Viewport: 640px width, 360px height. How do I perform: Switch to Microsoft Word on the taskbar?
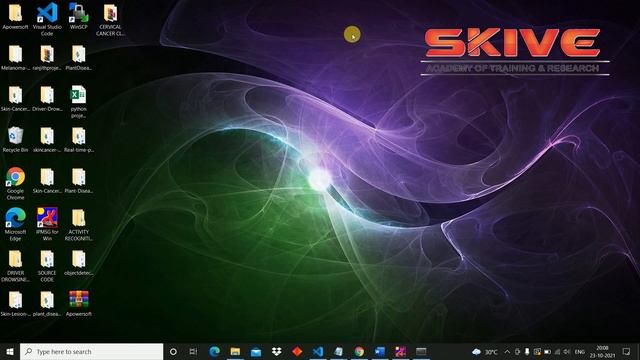pos(380,351)
